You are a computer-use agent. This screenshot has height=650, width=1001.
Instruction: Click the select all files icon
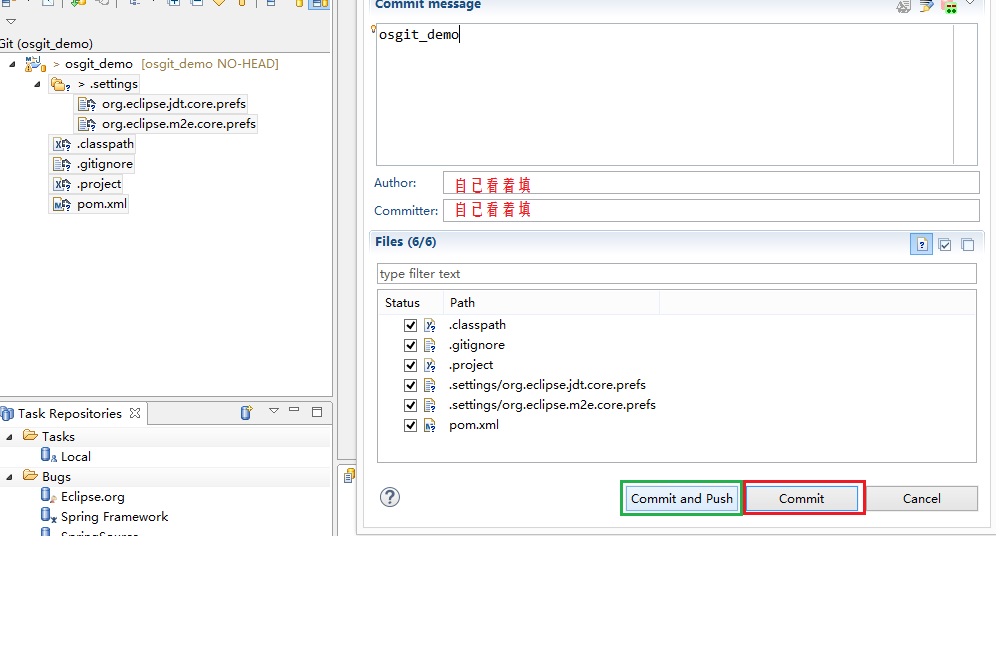tap(945, 244)
